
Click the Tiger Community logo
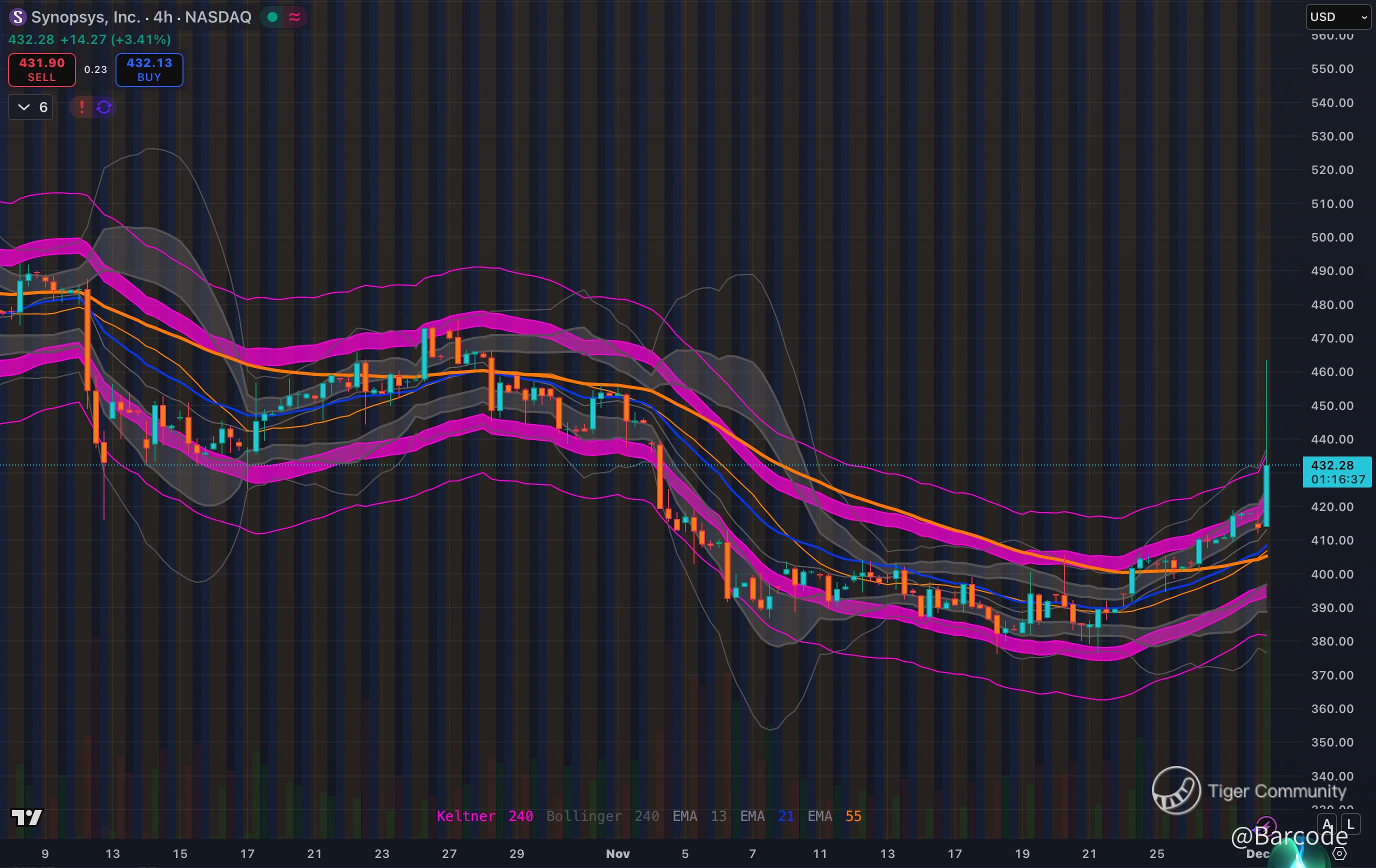click(1176, 790)
